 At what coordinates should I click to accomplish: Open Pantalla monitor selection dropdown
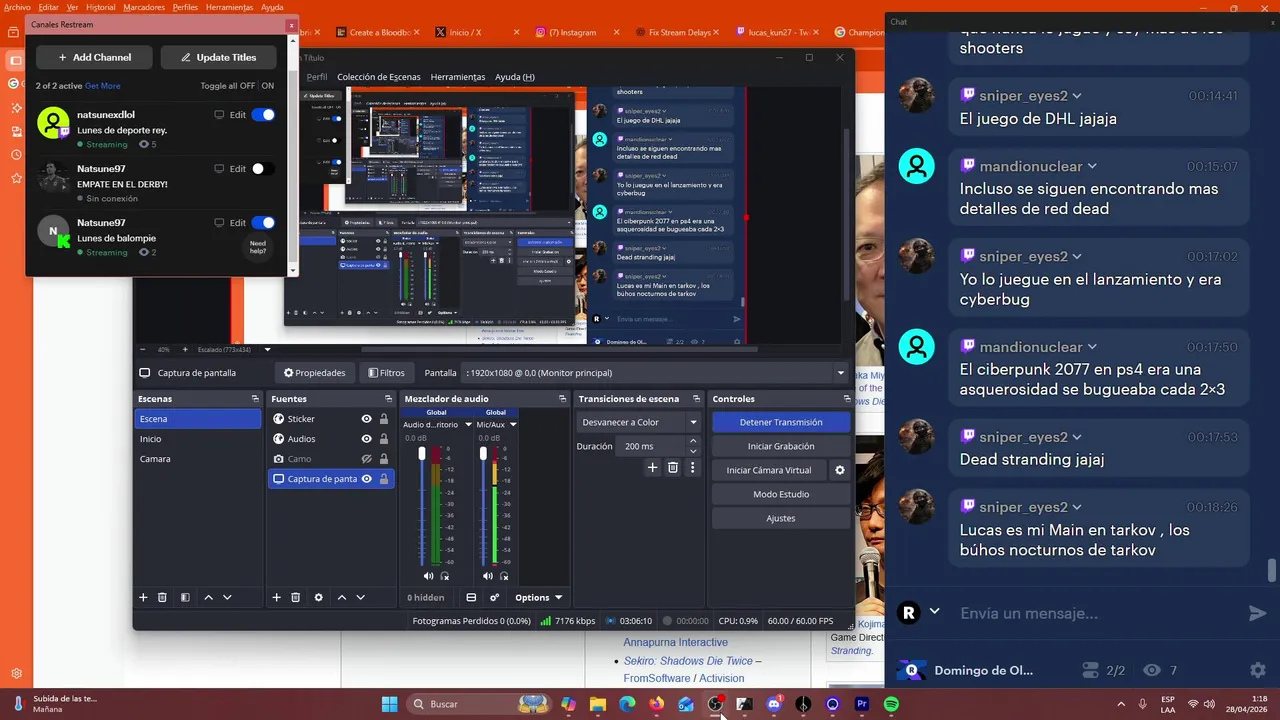(655, 373)
